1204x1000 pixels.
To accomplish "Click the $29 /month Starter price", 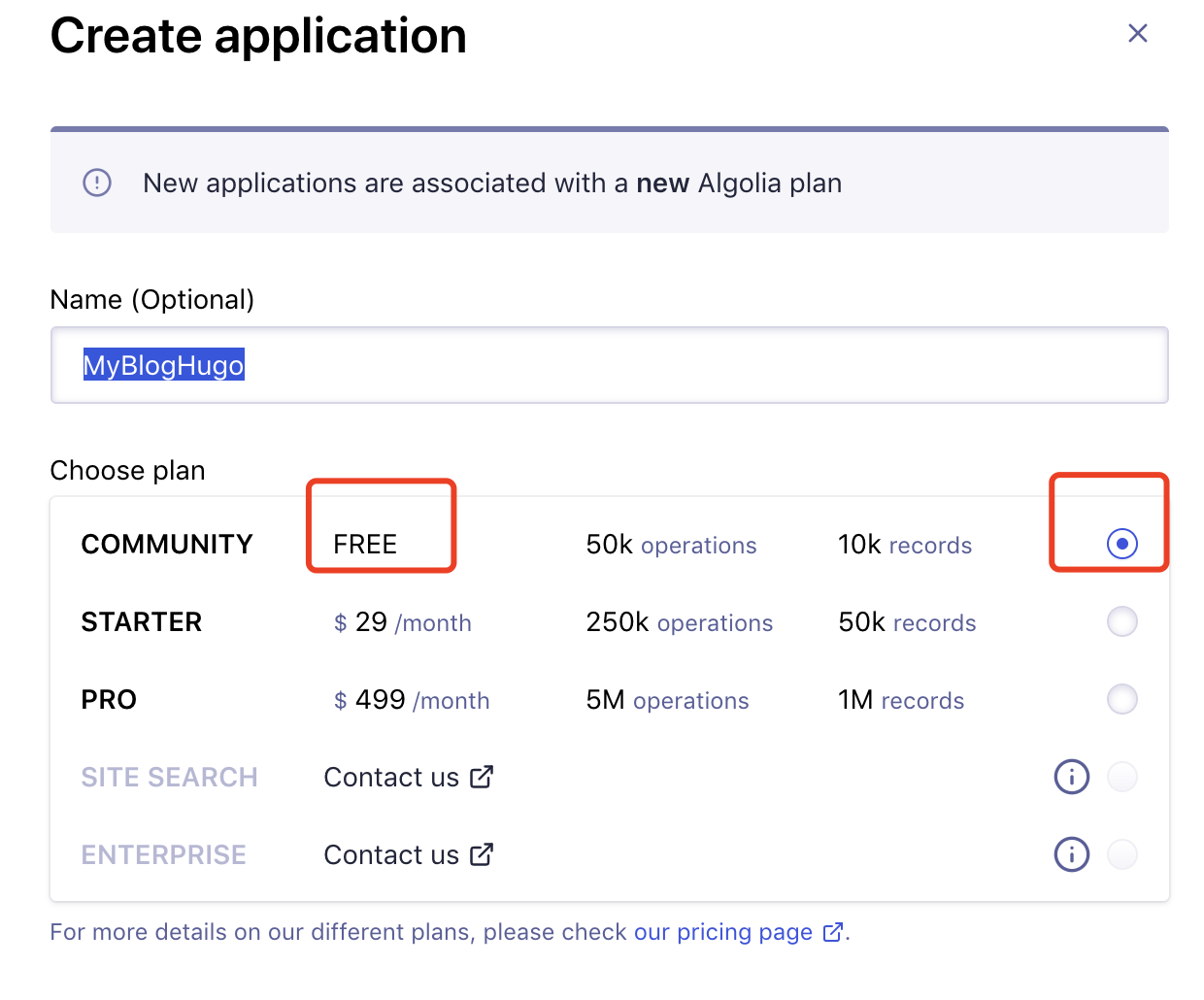I will click(x=402, y=622).
